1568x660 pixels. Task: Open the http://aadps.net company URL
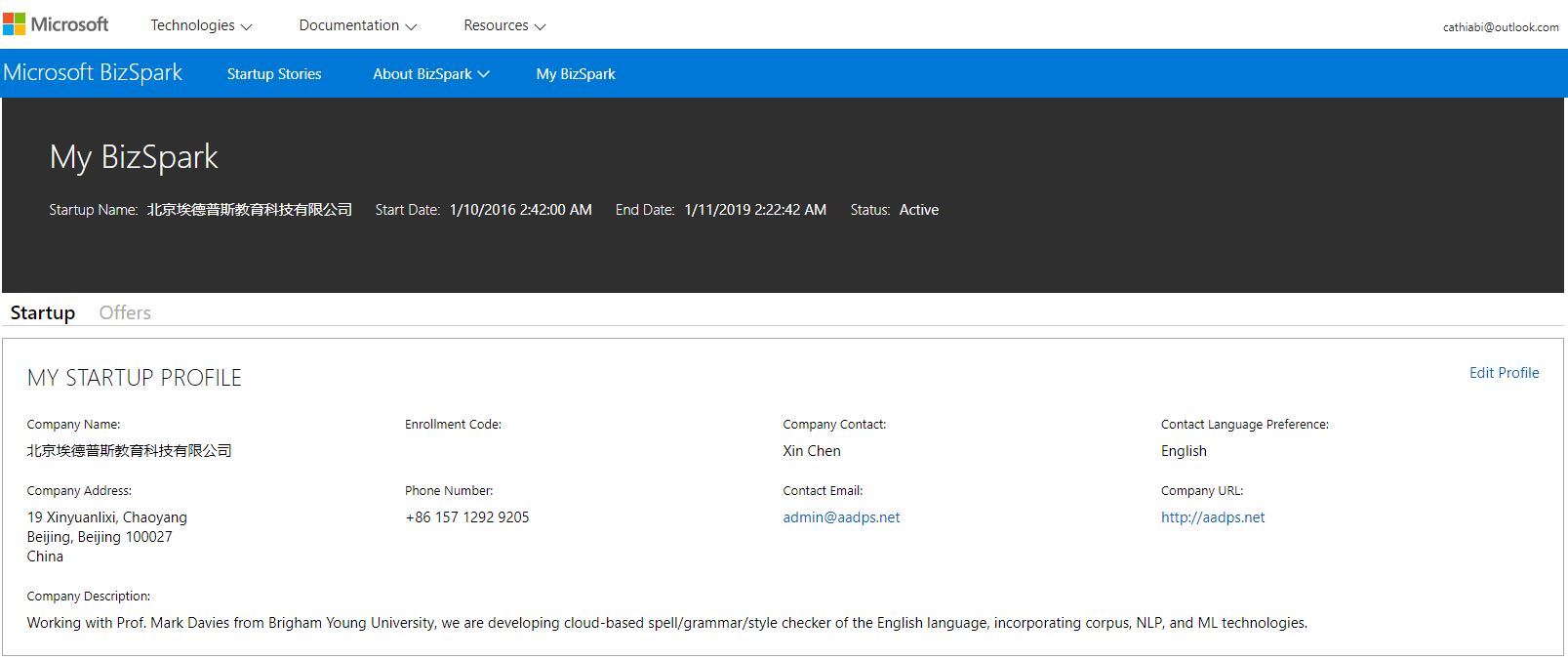click(x=1213, y=517)
